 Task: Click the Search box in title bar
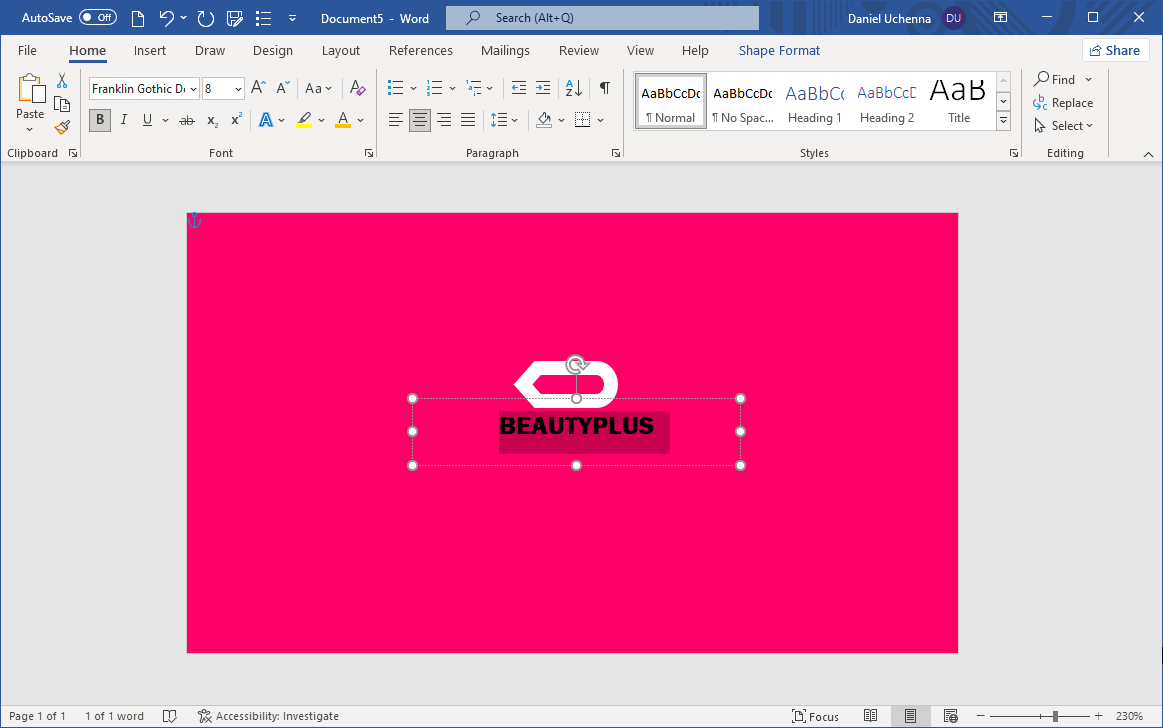coord(602,18)
